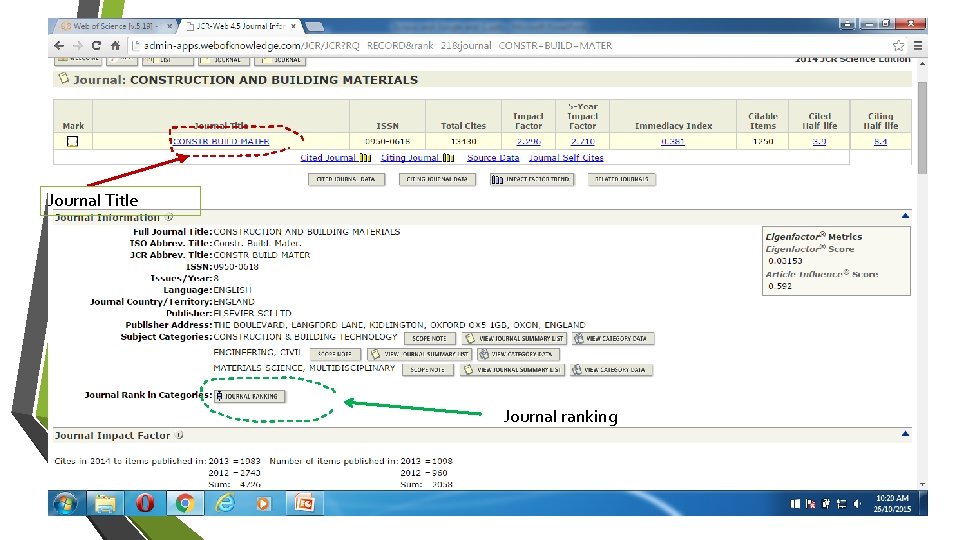
Task: Open the Journal Information help icon
Action: tap(169, 217)
